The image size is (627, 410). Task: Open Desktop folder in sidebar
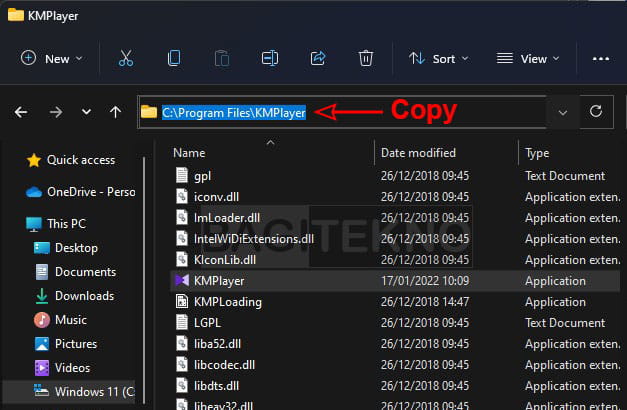point(66,248)
